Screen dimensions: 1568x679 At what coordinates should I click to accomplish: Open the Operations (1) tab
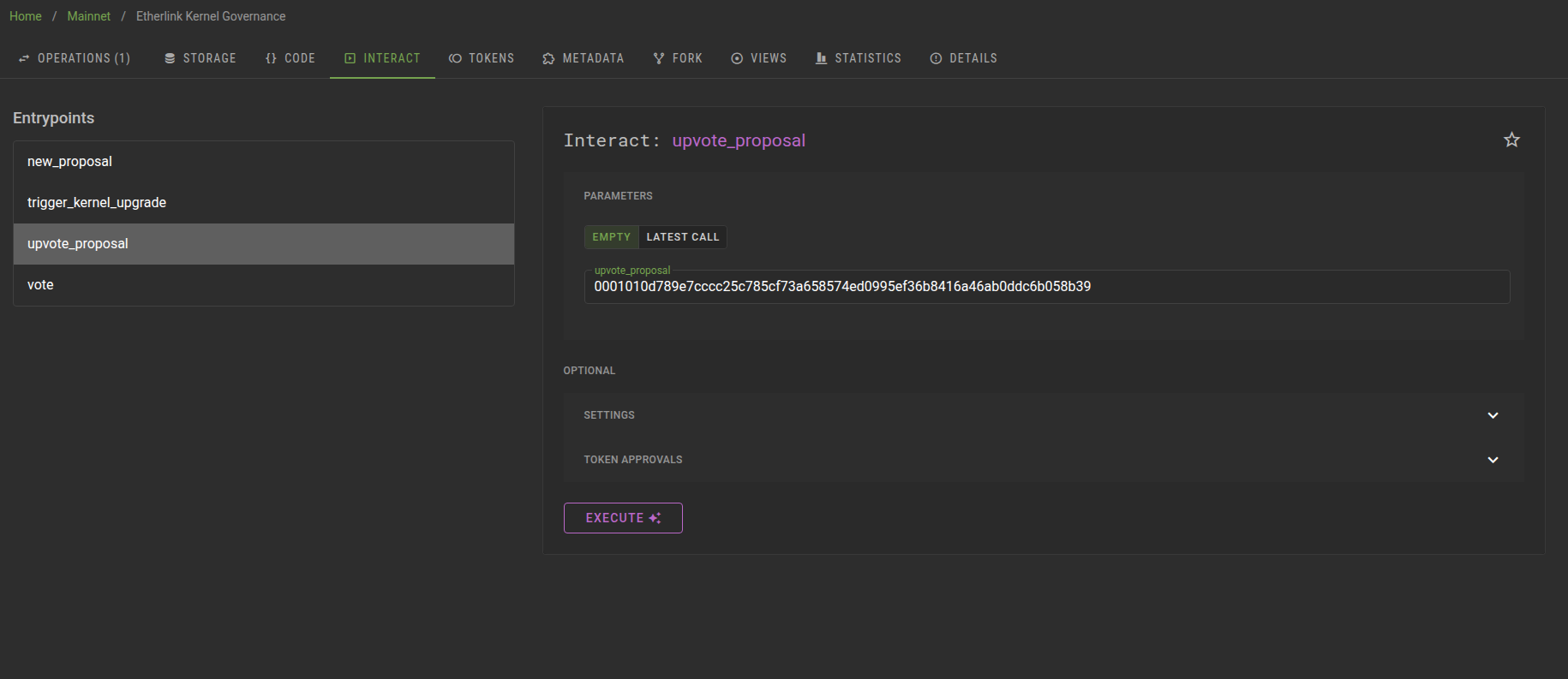point(75,58)
